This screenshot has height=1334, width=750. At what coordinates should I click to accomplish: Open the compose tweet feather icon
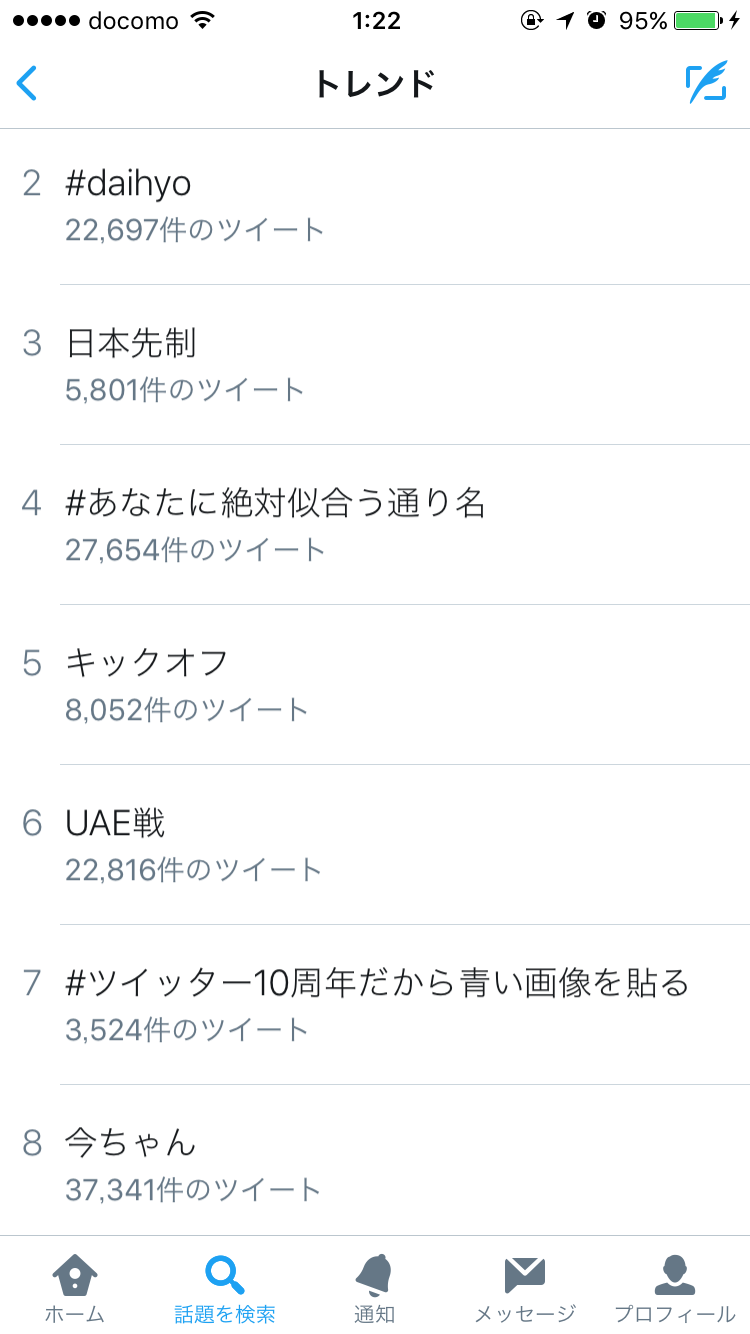(705, 84)
